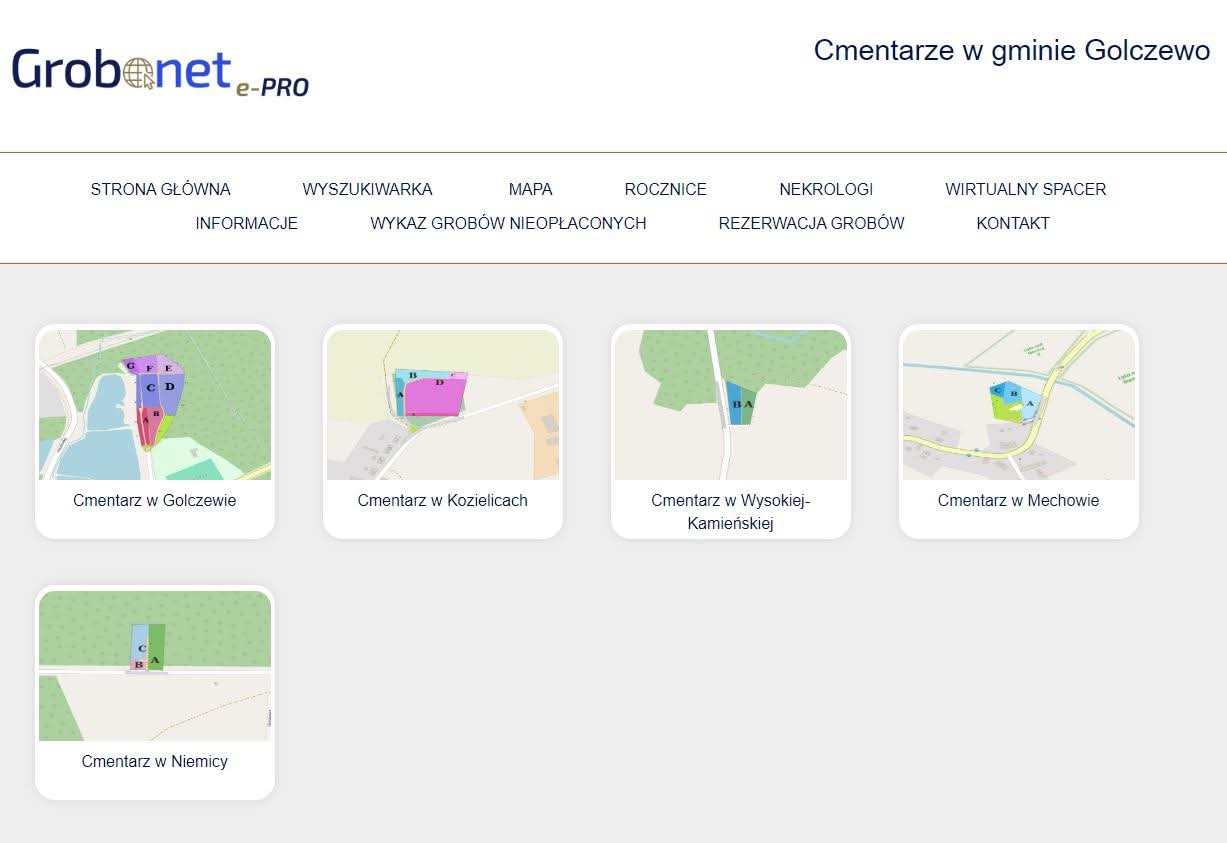View Wykaz Grobów Nieopłaconych list

pyautogui.click(x=508, y=223)
